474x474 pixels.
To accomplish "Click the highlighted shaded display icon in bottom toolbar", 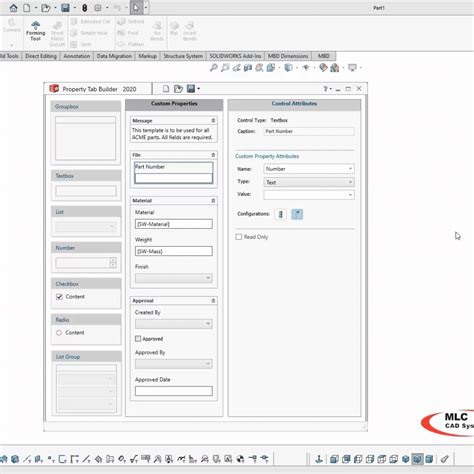I will [417, 459].
